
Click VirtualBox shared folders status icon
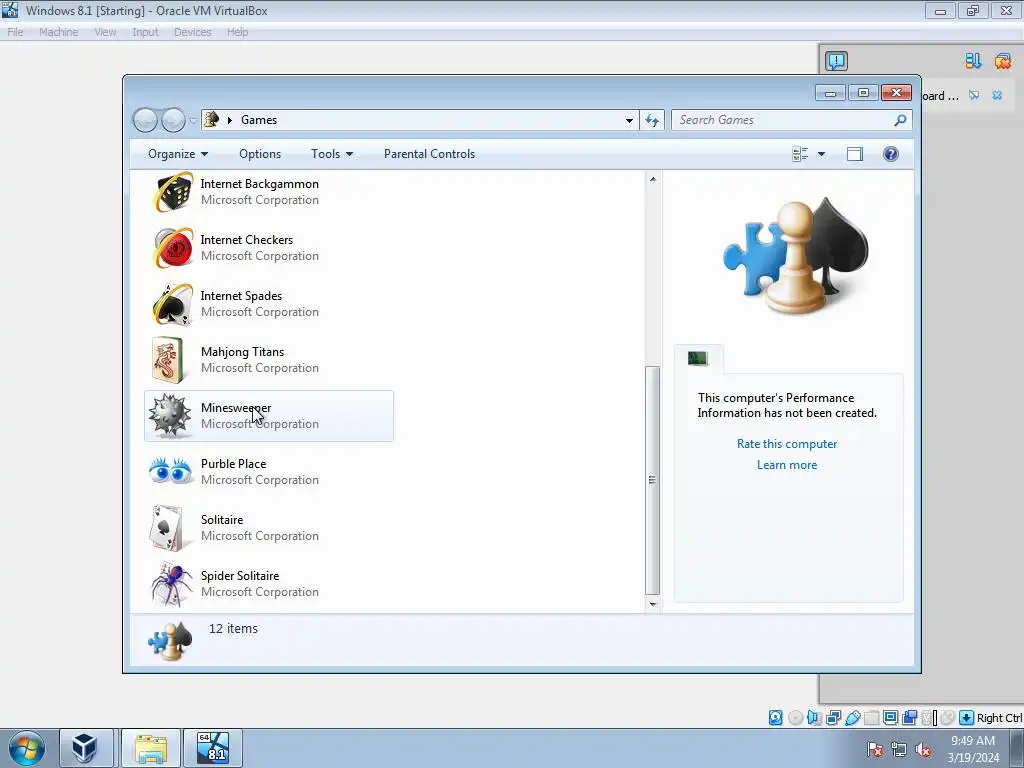tap(871, 718)
